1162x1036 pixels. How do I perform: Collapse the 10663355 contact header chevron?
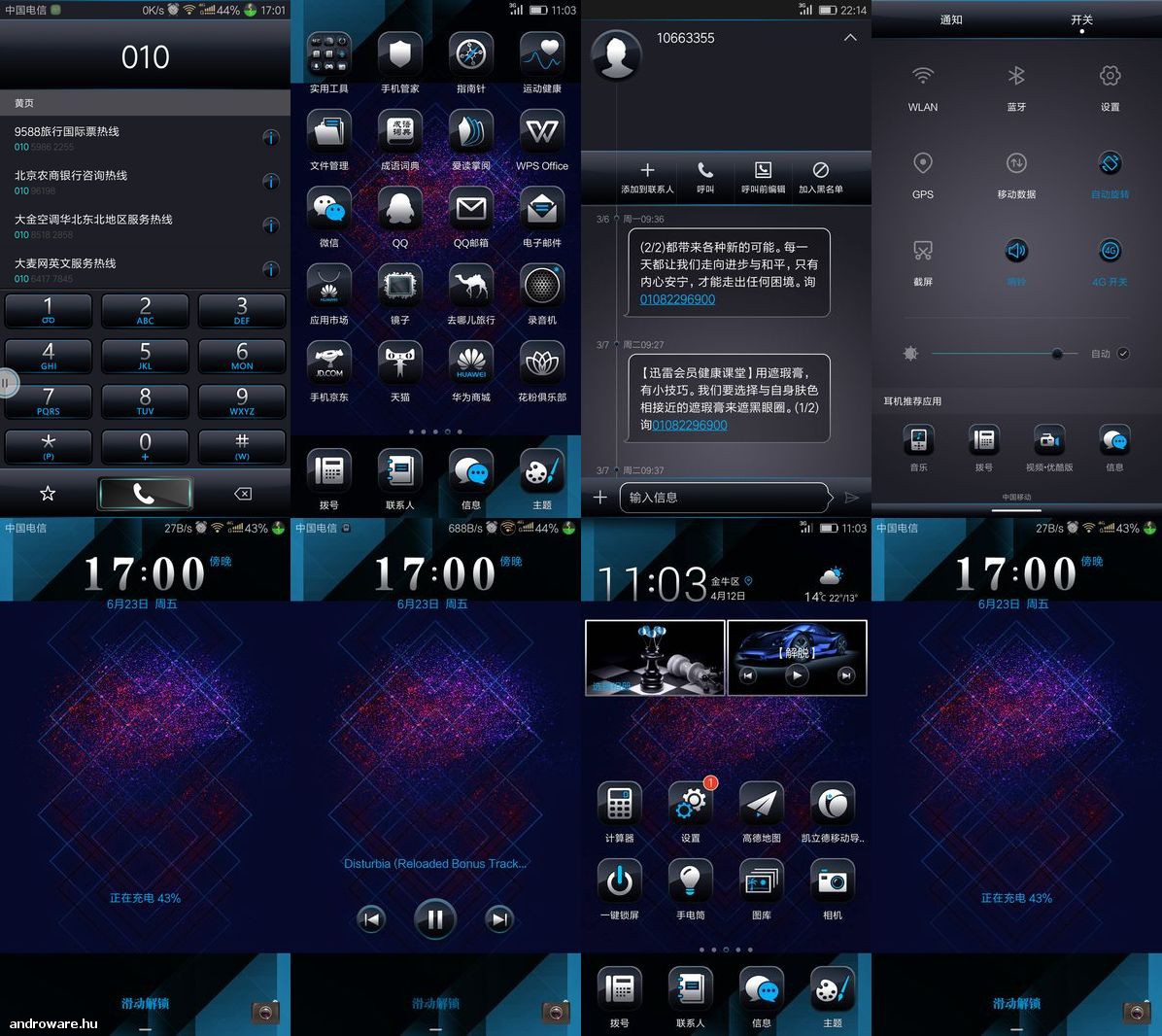(x=850, y=38)
